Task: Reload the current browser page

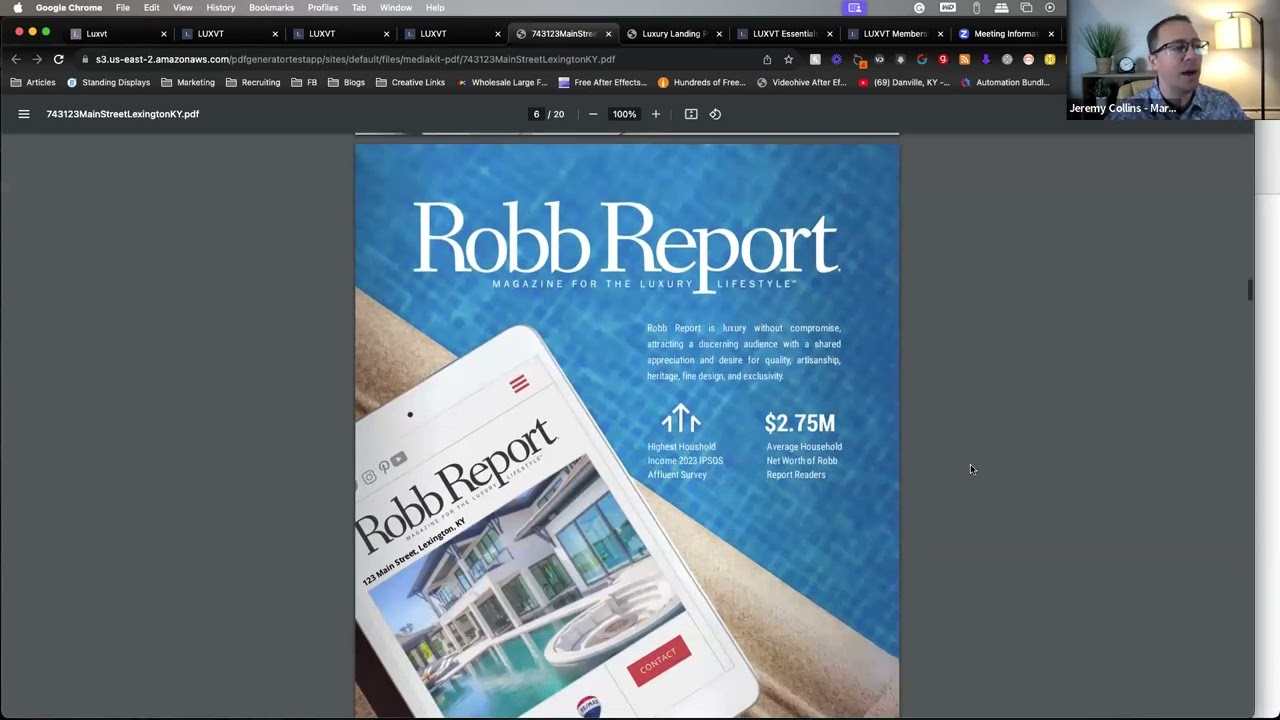Action: pos(59,60)
